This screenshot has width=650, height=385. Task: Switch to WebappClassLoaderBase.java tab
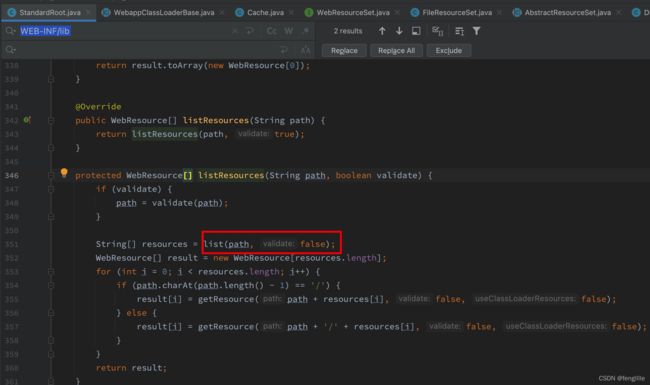164,12
